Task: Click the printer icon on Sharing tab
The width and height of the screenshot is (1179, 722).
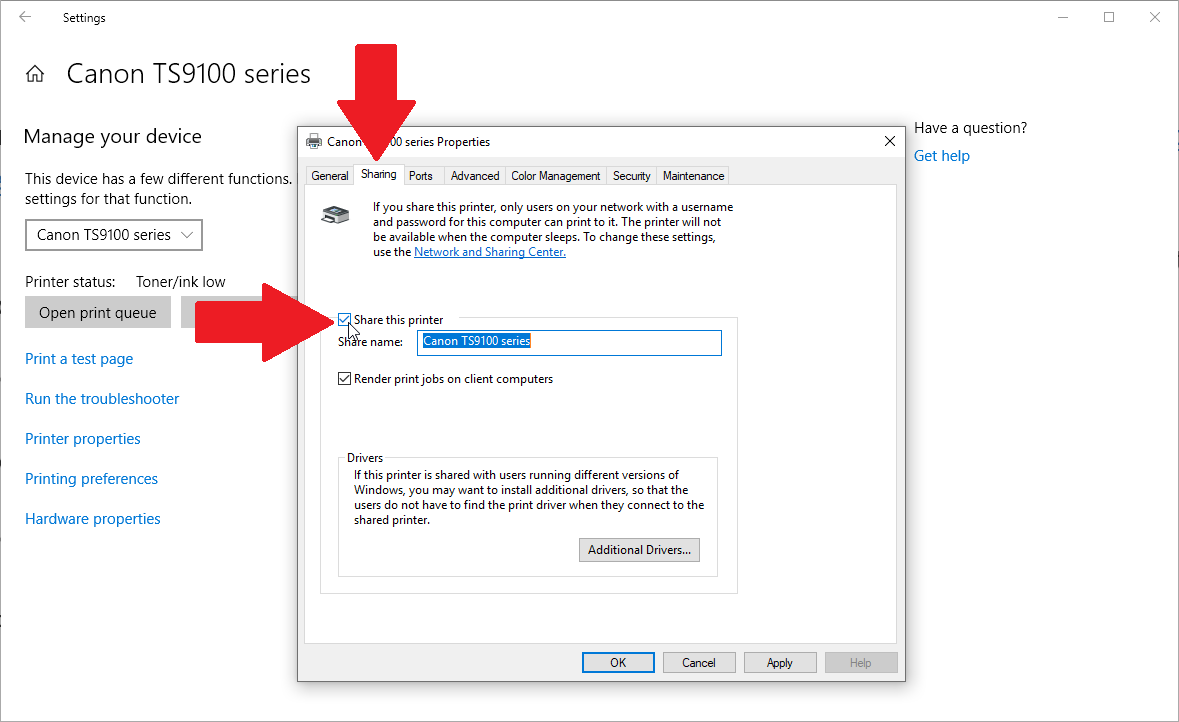Action: click(x=335, y=214)
